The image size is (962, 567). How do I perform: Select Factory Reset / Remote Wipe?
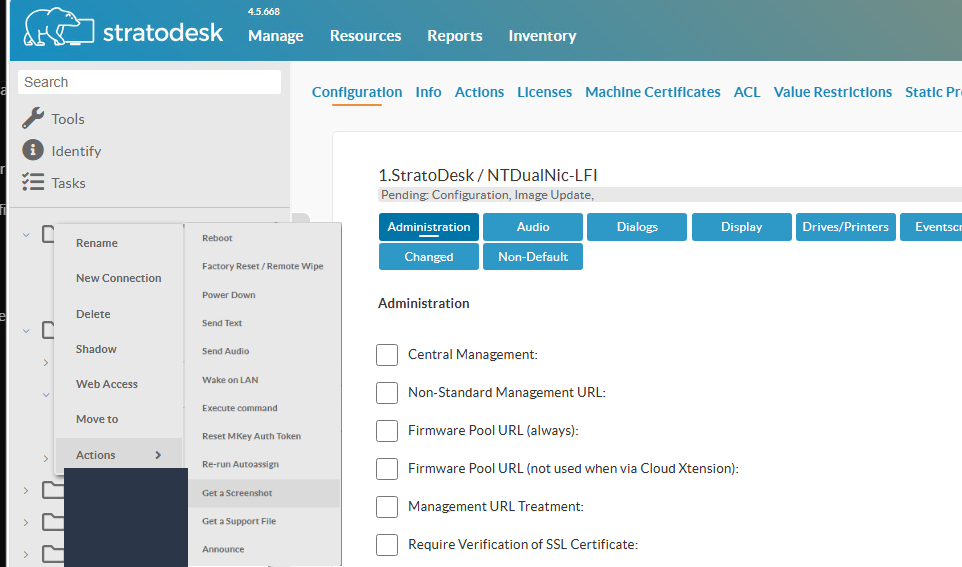pos(263,266)
